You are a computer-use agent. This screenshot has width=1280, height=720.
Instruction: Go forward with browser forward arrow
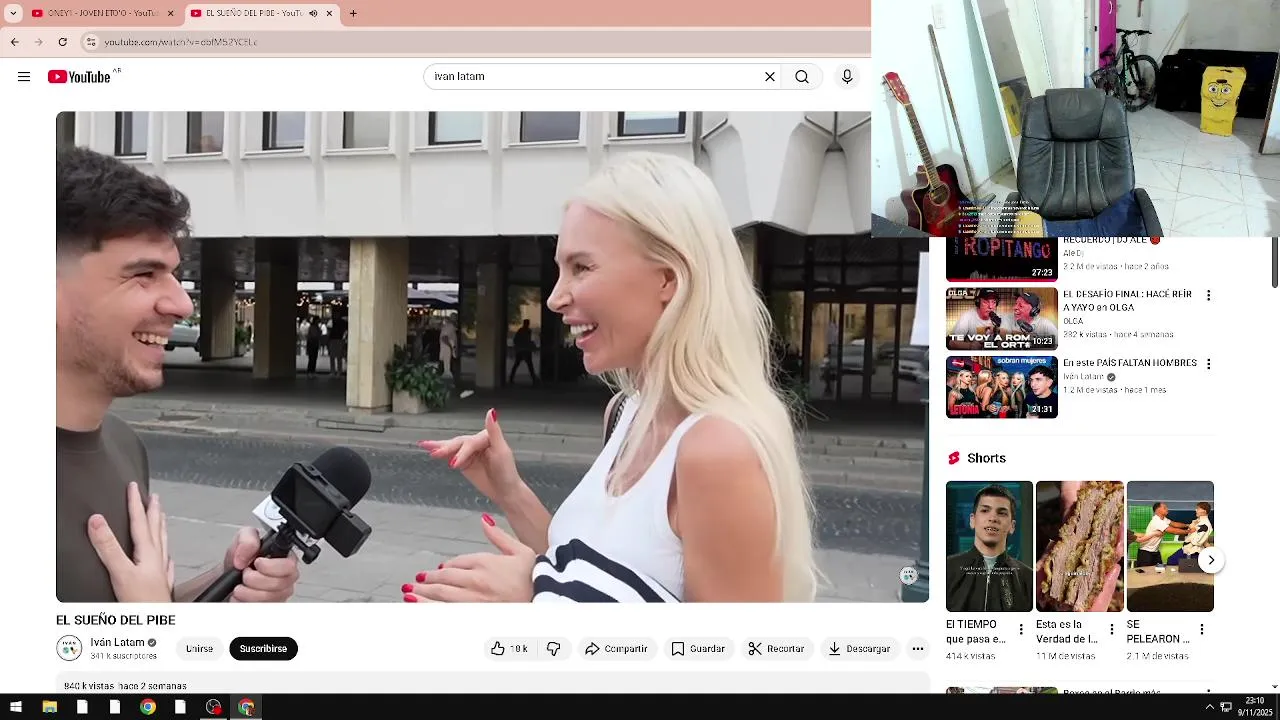tap(38, 42)
